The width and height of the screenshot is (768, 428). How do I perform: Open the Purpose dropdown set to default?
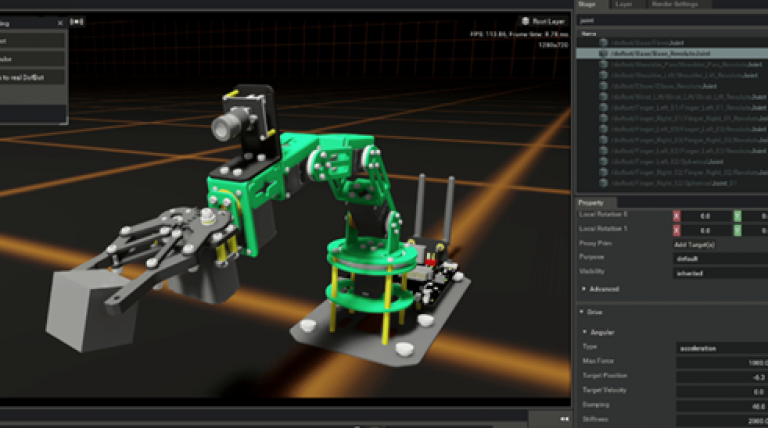(720, 259)
